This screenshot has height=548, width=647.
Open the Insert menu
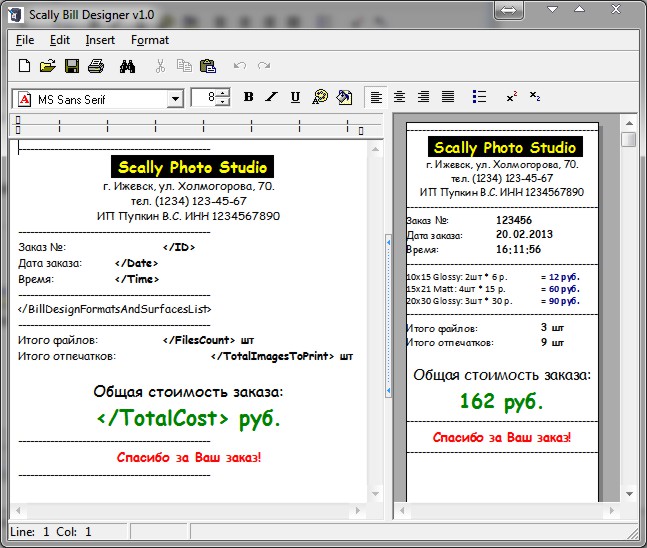coord(100,40)
